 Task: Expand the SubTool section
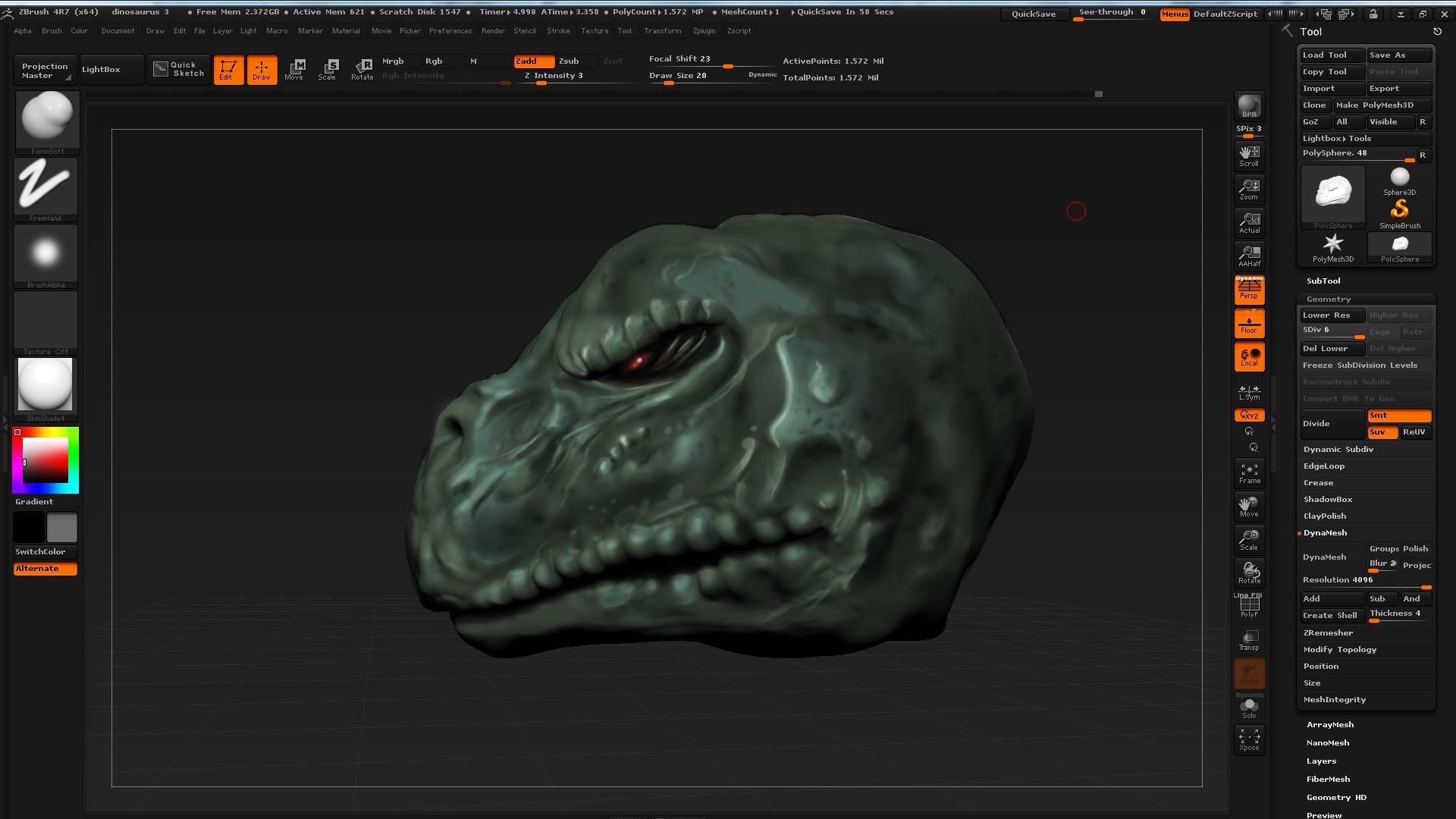[x=1323, y=281]
